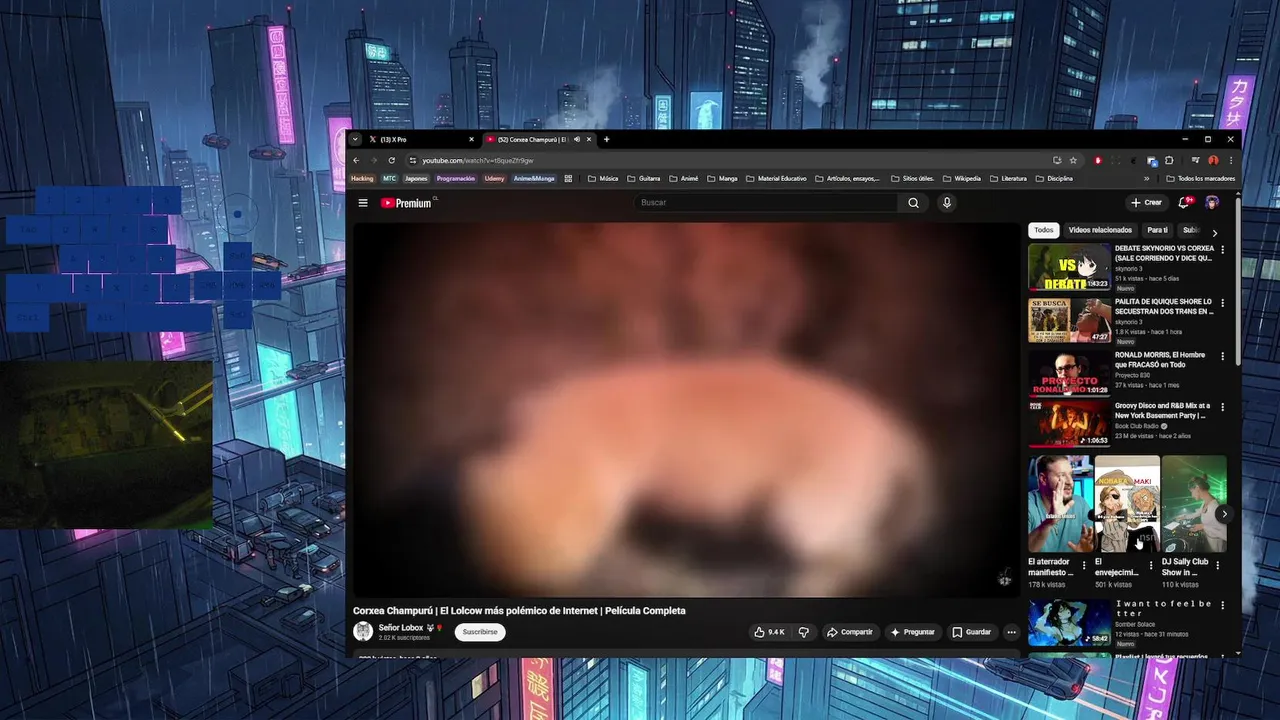Open Chrome profile avatar in toolbar
1280x720 pixels.
(1213, 160)
